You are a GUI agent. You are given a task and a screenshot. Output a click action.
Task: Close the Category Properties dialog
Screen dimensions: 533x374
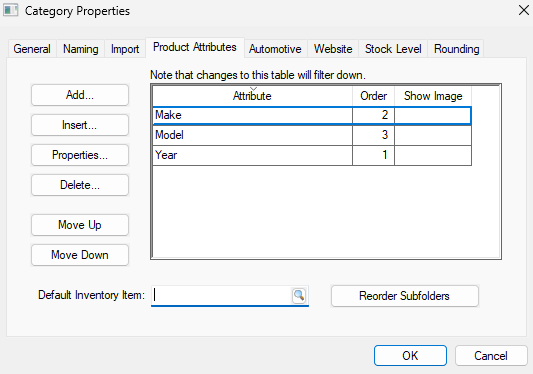524,10
